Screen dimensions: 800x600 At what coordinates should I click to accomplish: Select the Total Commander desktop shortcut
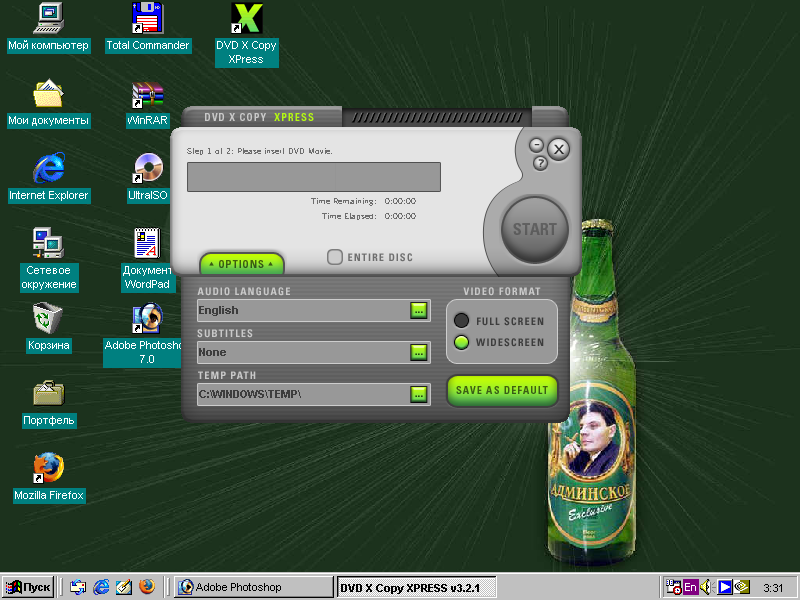click(148, 21)
